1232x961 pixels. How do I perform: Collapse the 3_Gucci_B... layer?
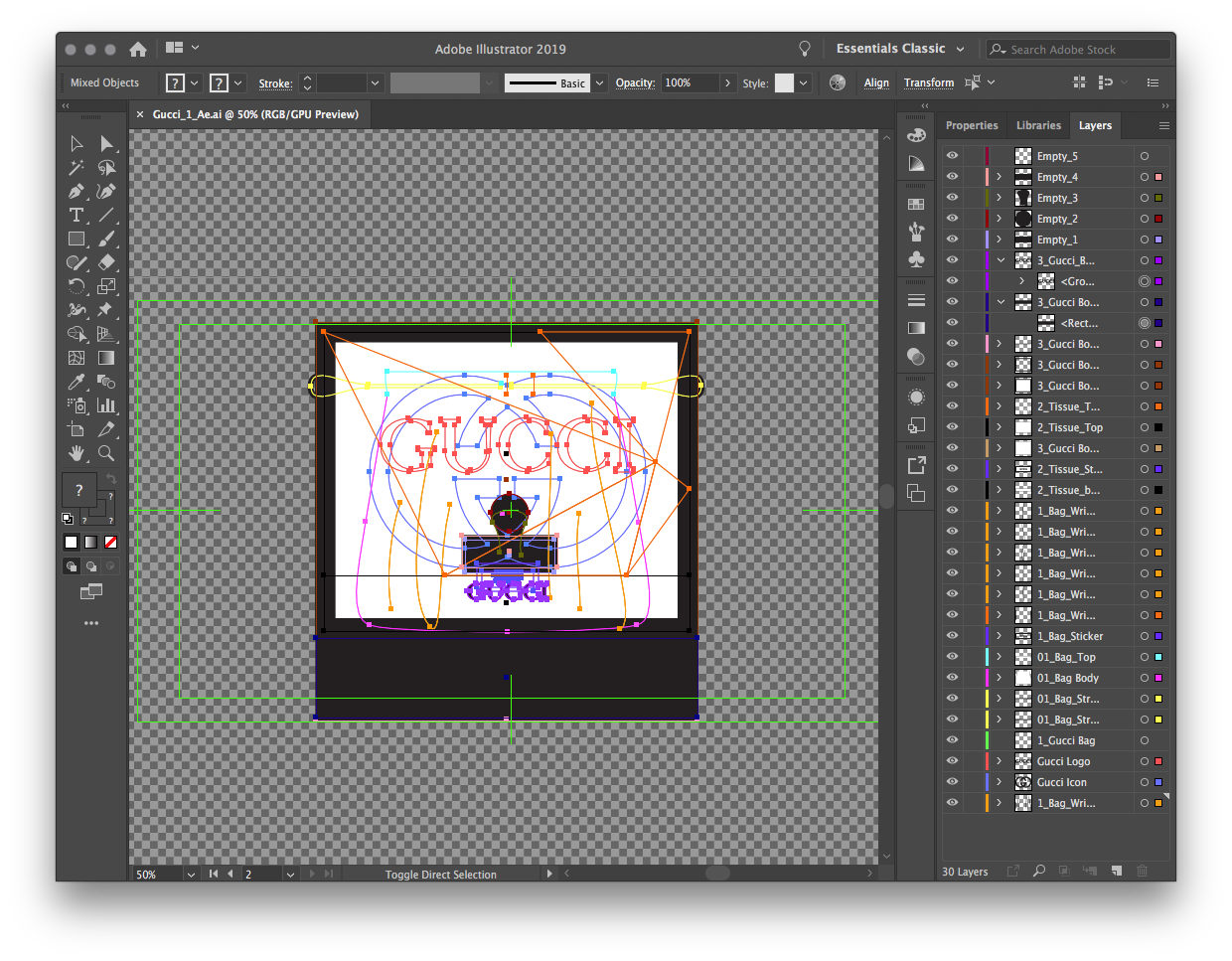point(1001,260)
